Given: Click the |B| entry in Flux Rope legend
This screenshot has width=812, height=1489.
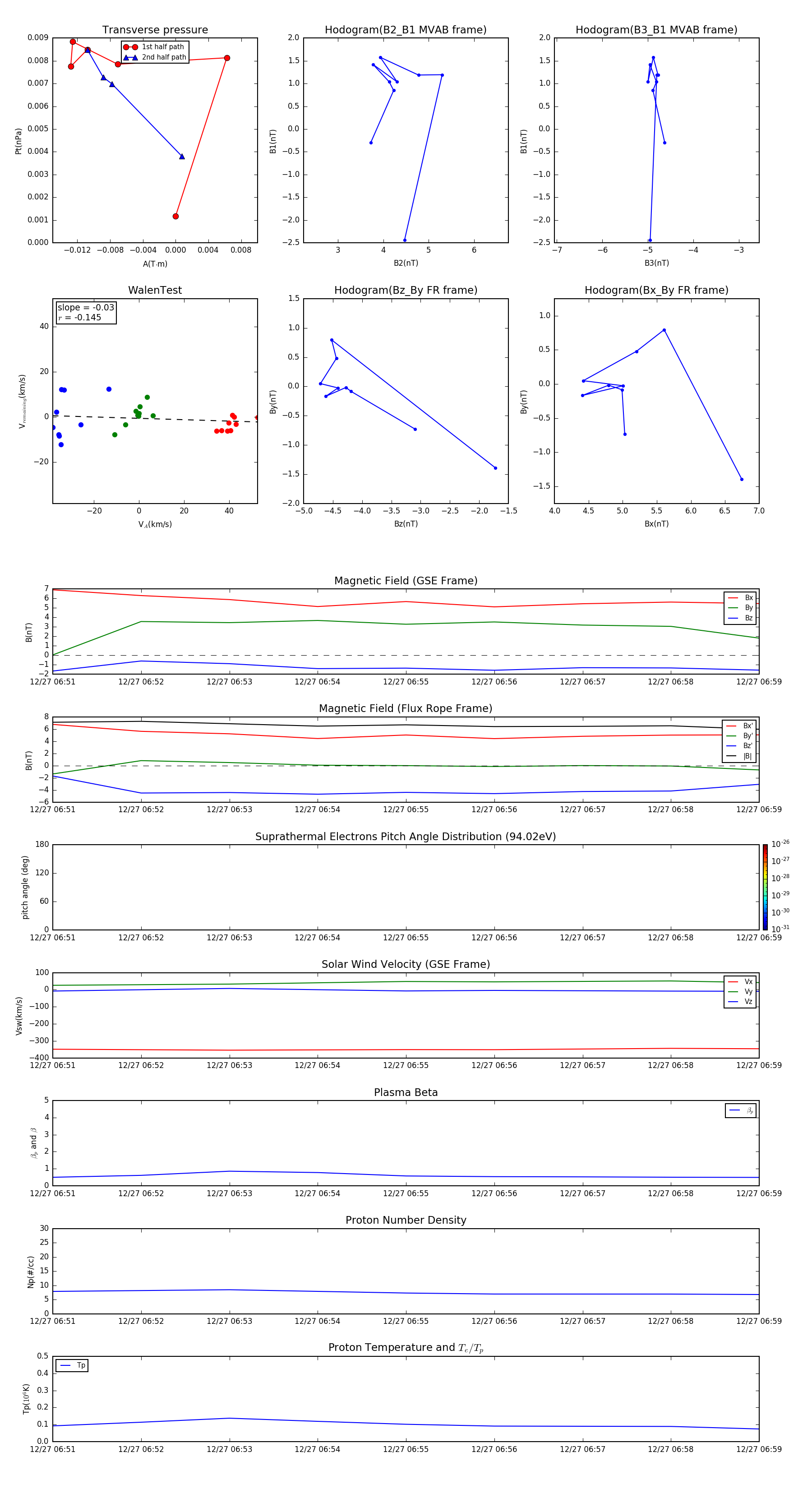Looking at the screenshot, I should (x=739, y=756).
